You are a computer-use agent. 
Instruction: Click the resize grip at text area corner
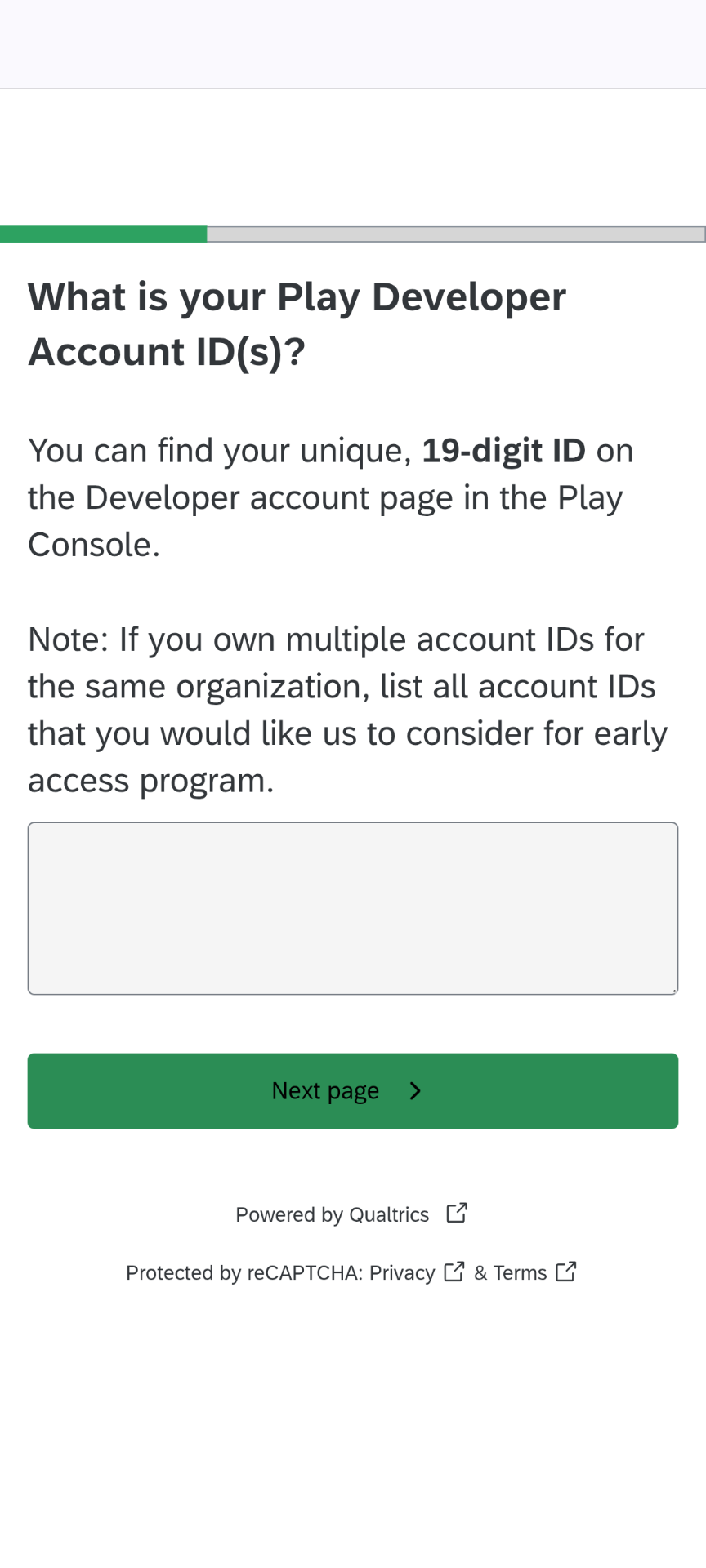click(674, 991)
